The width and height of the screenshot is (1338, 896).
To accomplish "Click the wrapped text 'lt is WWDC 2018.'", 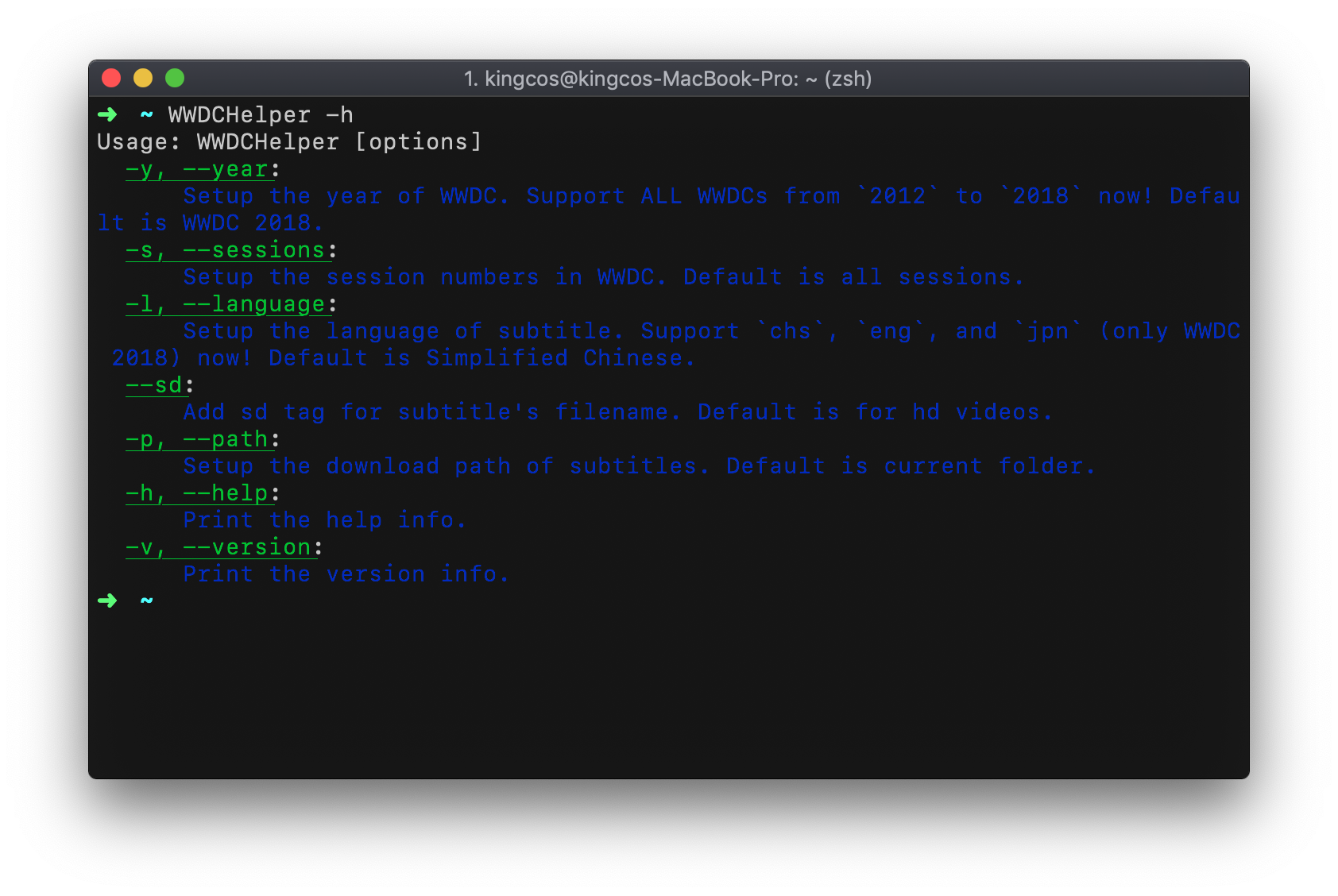I will click(211, 223).
